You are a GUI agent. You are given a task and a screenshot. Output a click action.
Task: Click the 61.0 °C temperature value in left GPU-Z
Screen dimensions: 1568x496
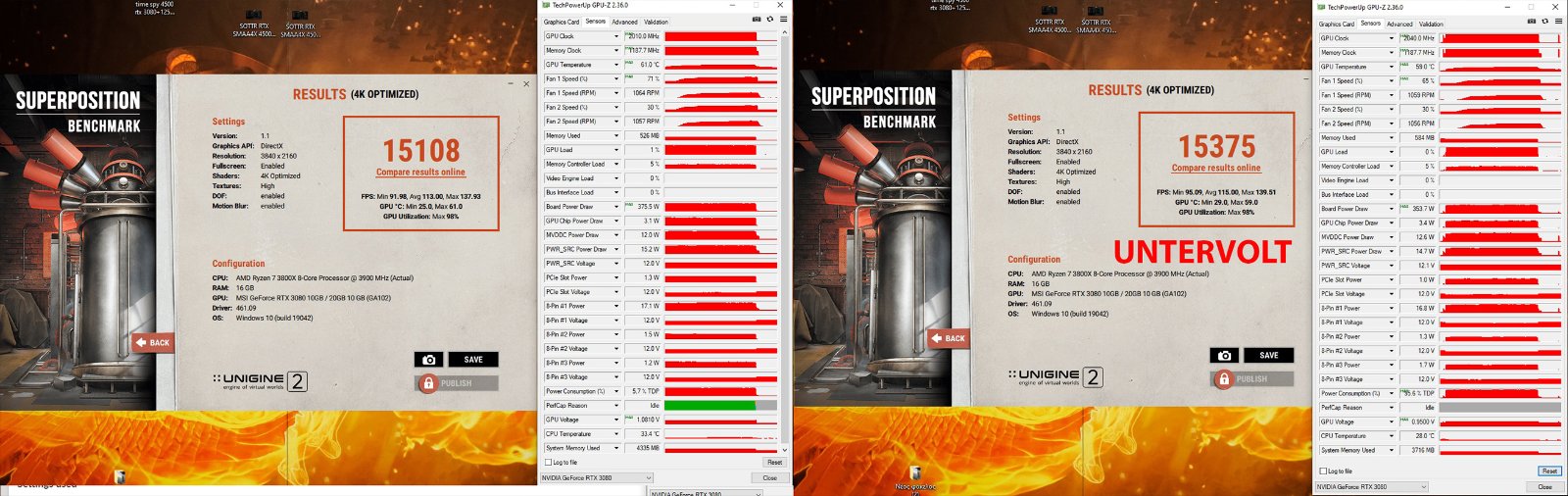tap(650, 65)
